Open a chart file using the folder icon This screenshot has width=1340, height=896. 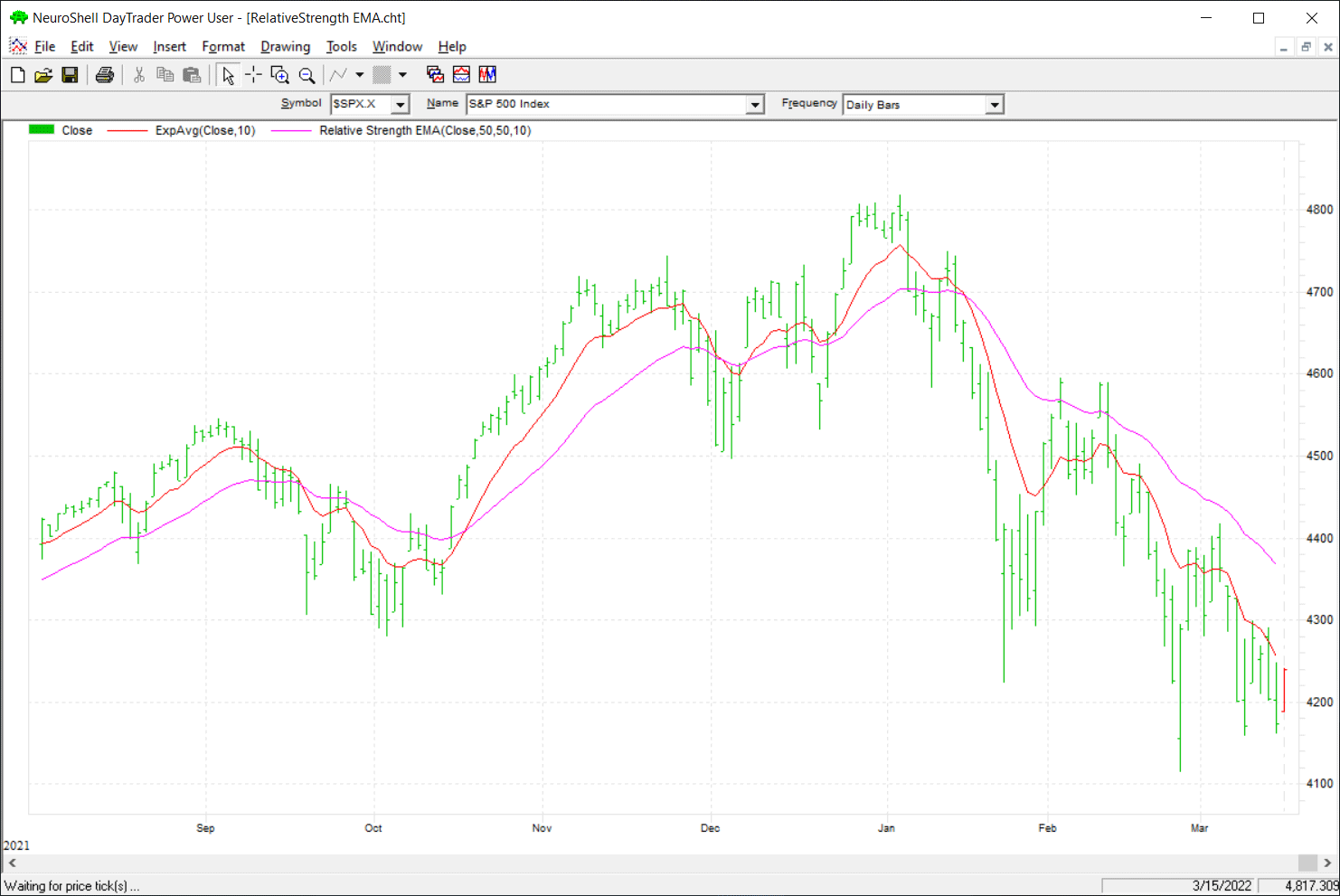[x=43, y=75]
